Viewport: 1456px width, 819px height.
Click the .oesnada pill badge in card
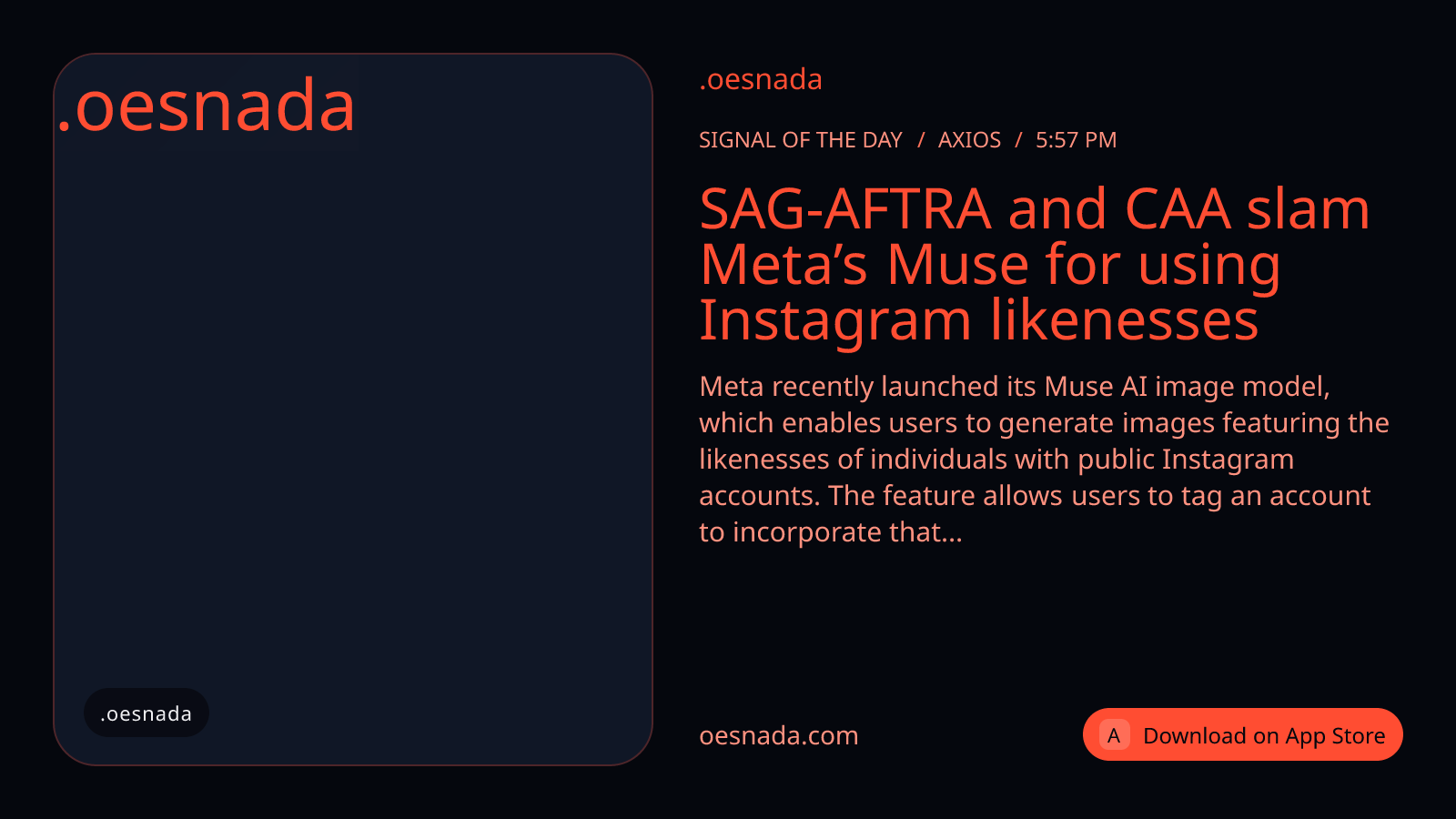pos(147,713)
